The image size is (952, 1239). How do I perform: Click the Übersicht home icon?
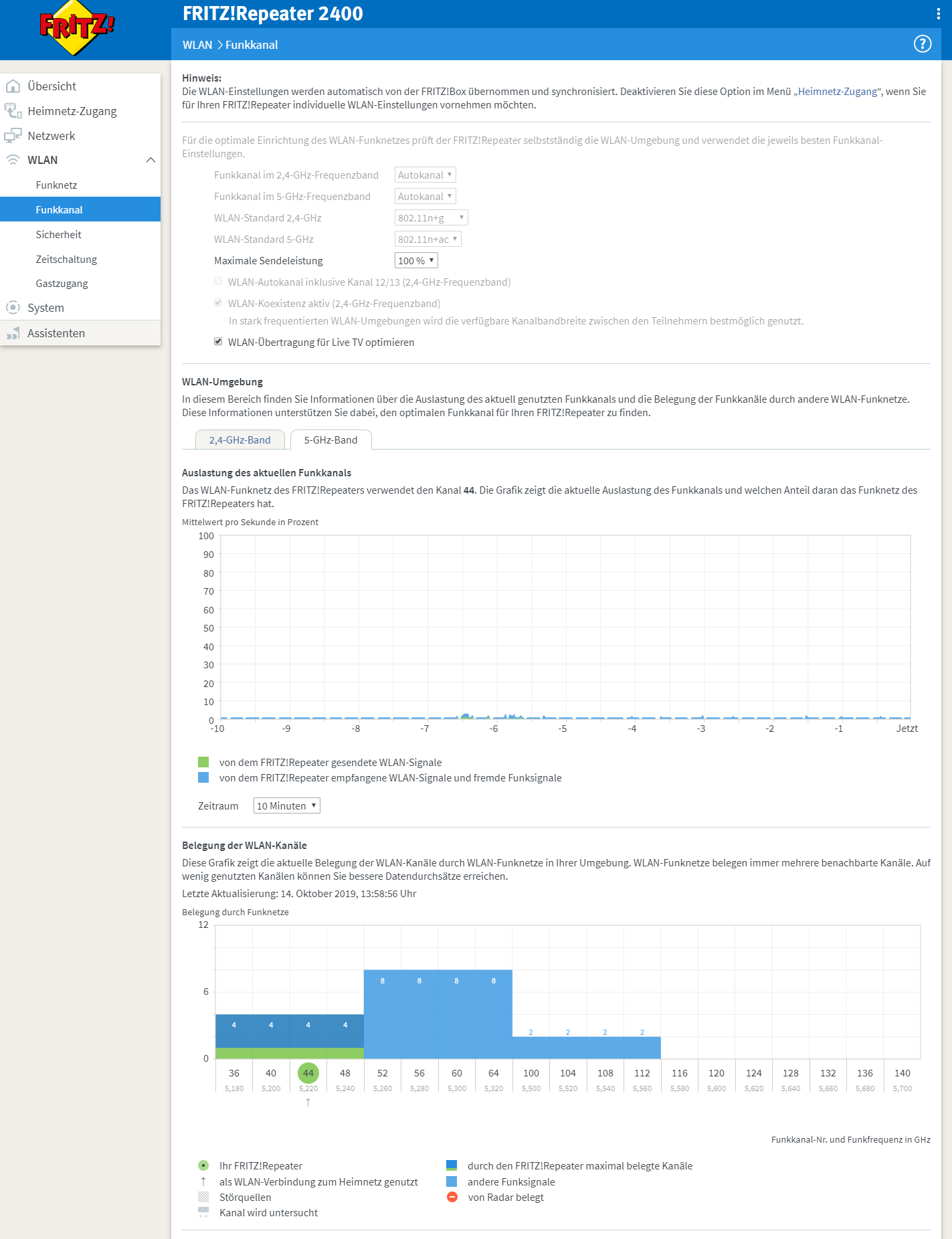[13, 86]
